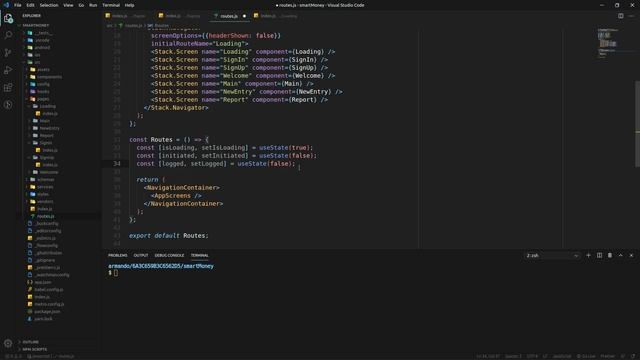
Task: Open the Explorer view in activity bar
Action: click(8, 18)
